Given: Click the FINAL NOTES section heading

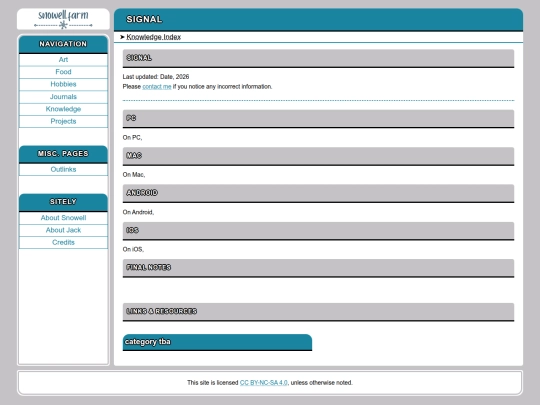Looking at the screenshot, I should [318, 268].
